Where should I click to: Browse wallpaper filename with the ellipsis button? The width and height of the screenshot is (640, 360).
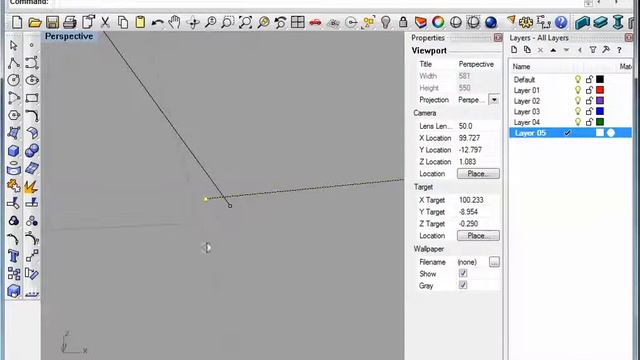(494, 262)
